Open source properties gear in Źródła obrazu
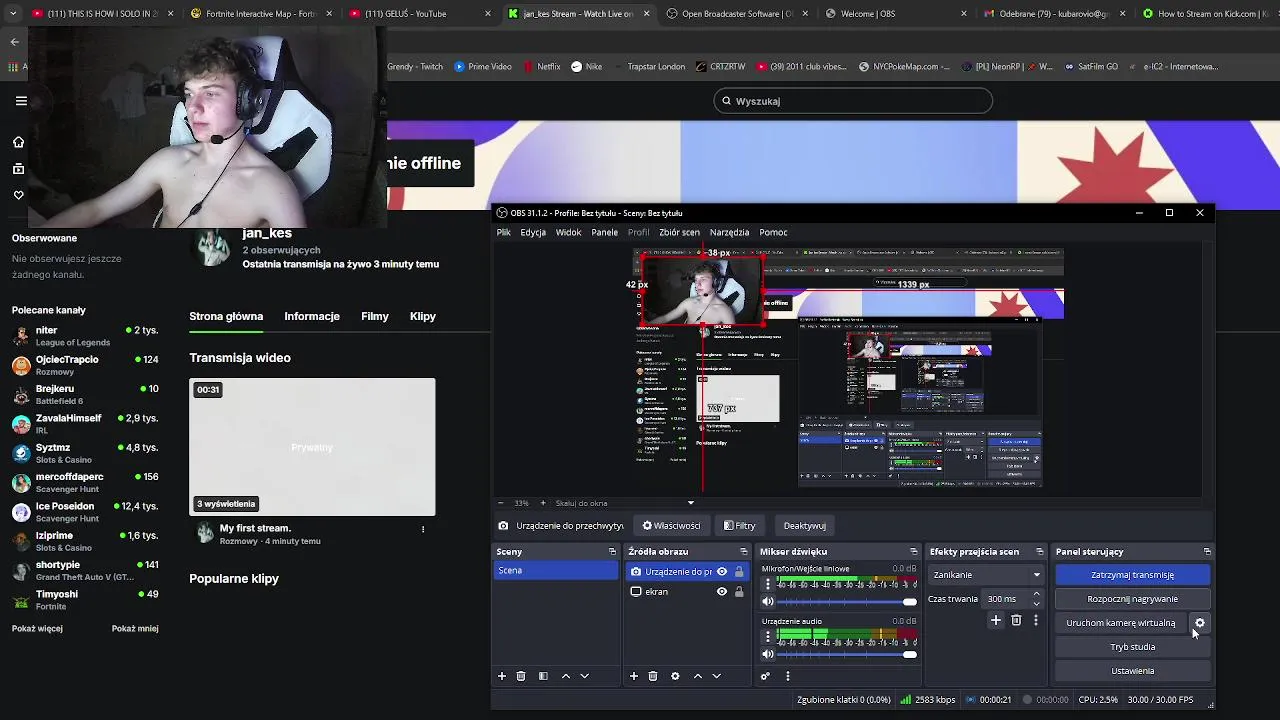Image resolution: width=1280 pixels, height=720 pixels. tap(675, 676)
